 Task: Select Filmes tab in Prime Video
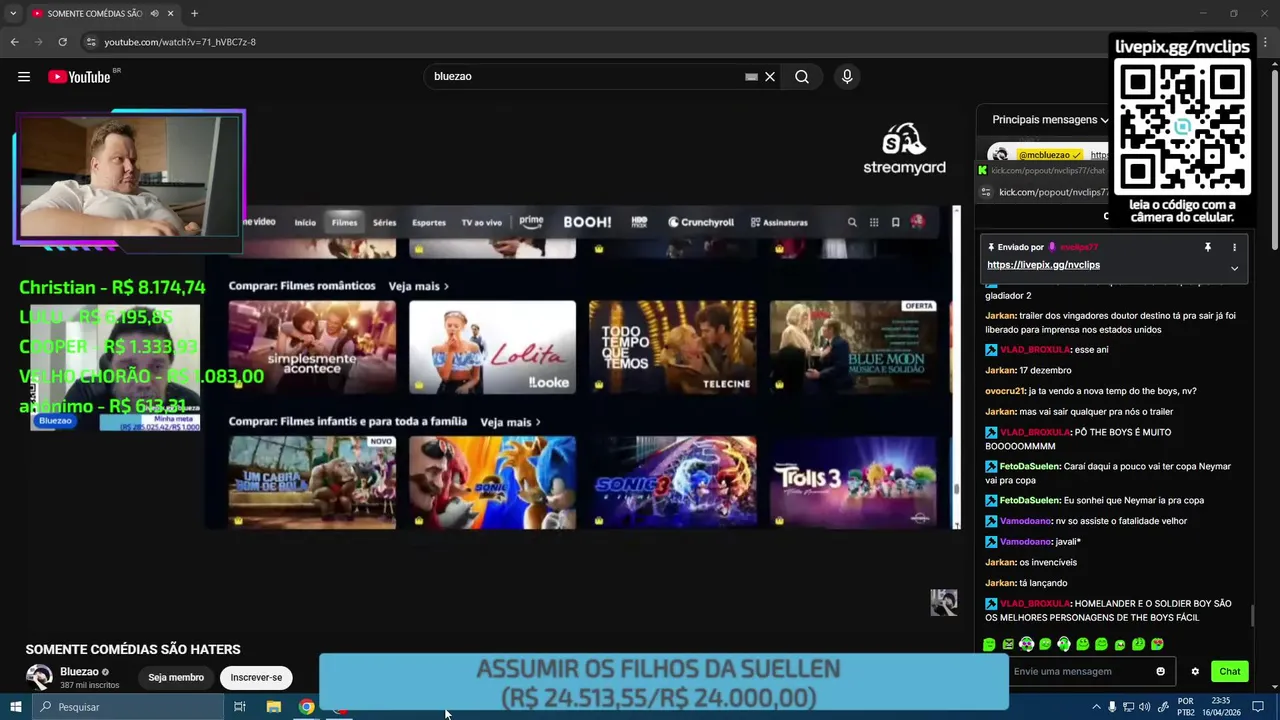pyautogui.click(x=344, y=222)
